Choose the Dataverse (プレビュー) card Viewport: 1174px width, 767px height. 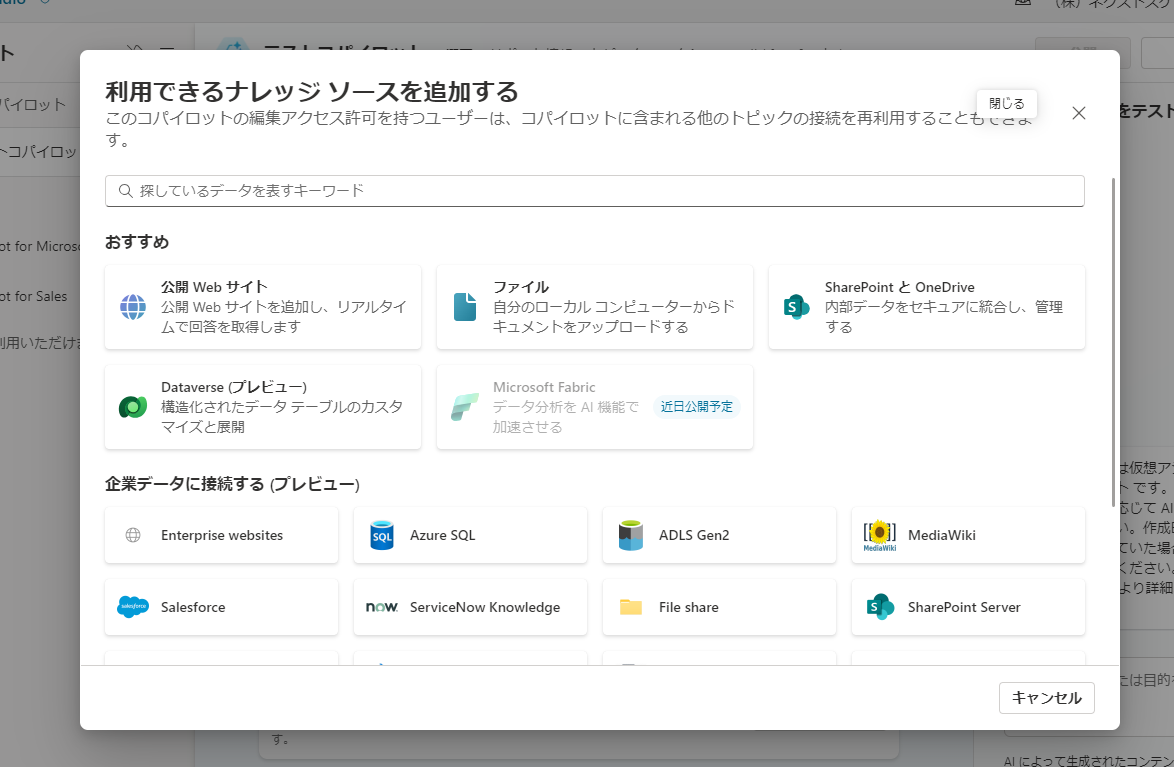point(263,407)
